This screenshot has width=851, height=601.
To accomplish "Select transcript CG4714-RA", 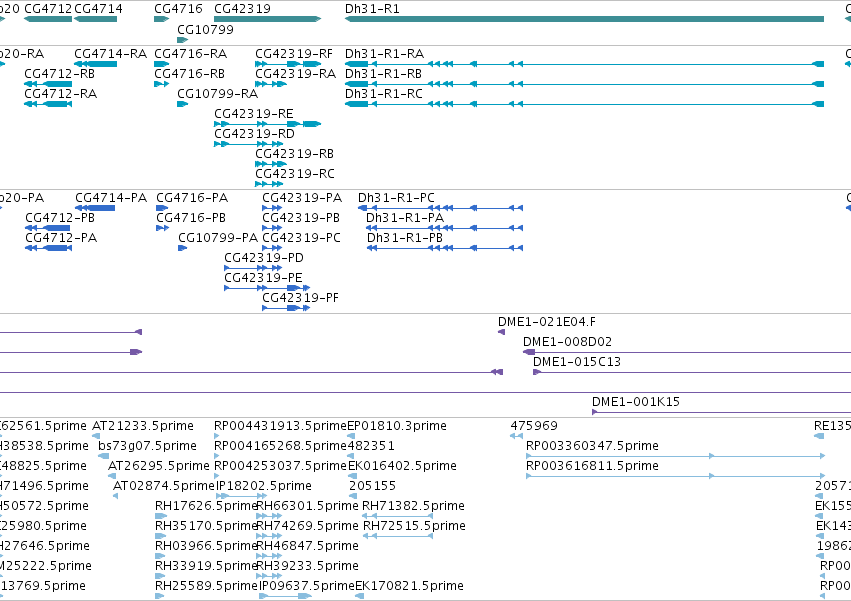I will tap(96, 64).
